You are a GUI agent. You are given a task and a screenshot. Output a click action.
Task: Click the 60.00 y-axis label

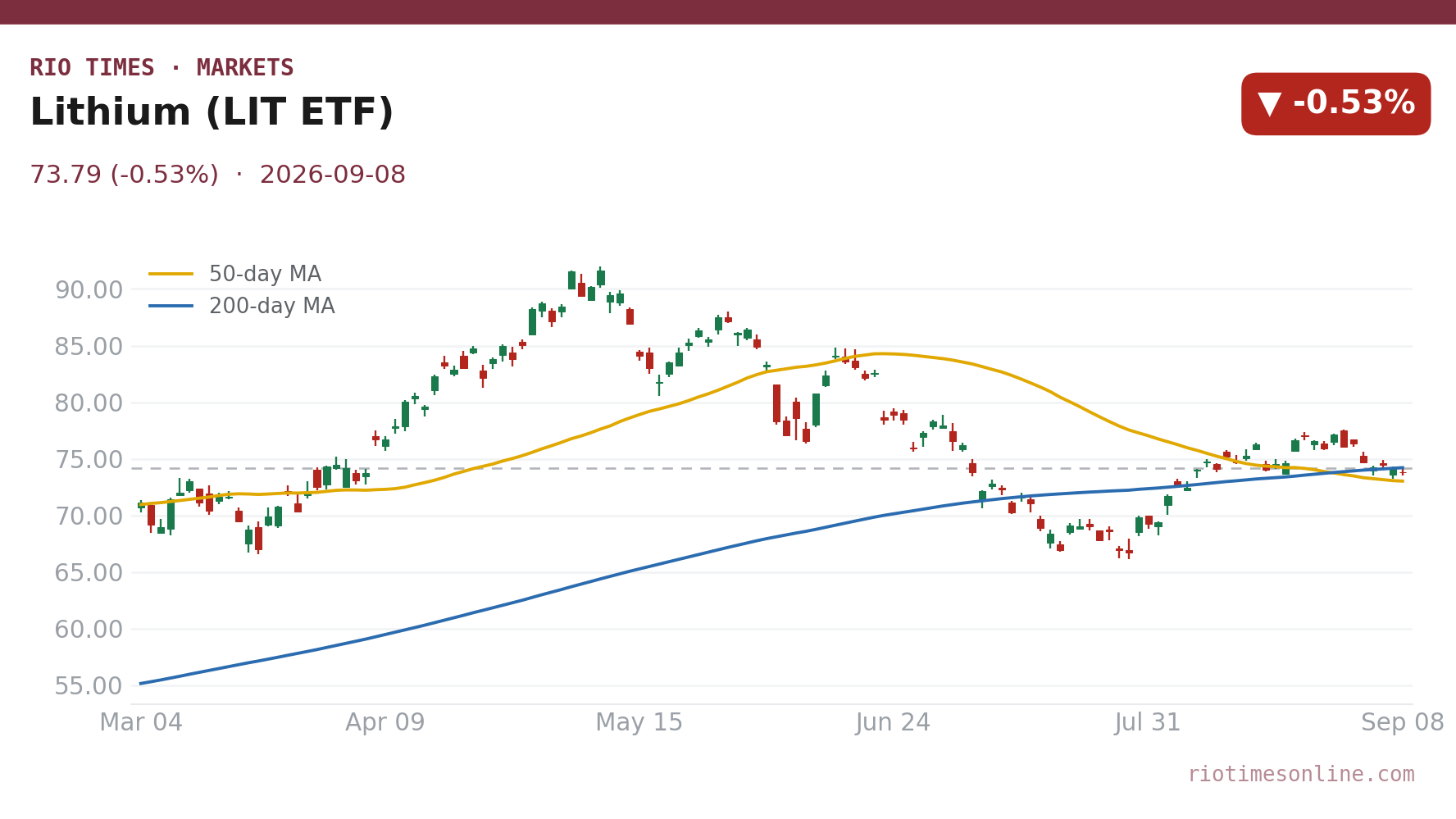89,630
